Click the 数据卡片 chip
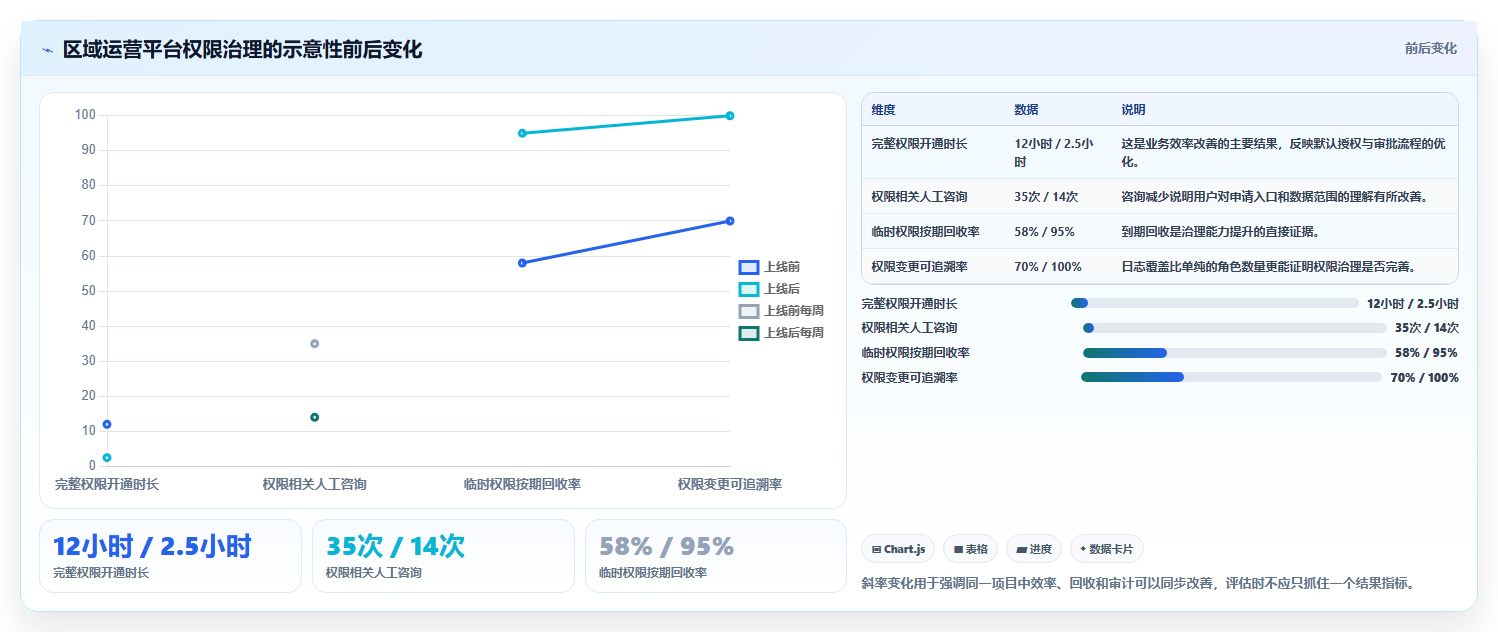Screen dimensions: 1498x632 1107,549
